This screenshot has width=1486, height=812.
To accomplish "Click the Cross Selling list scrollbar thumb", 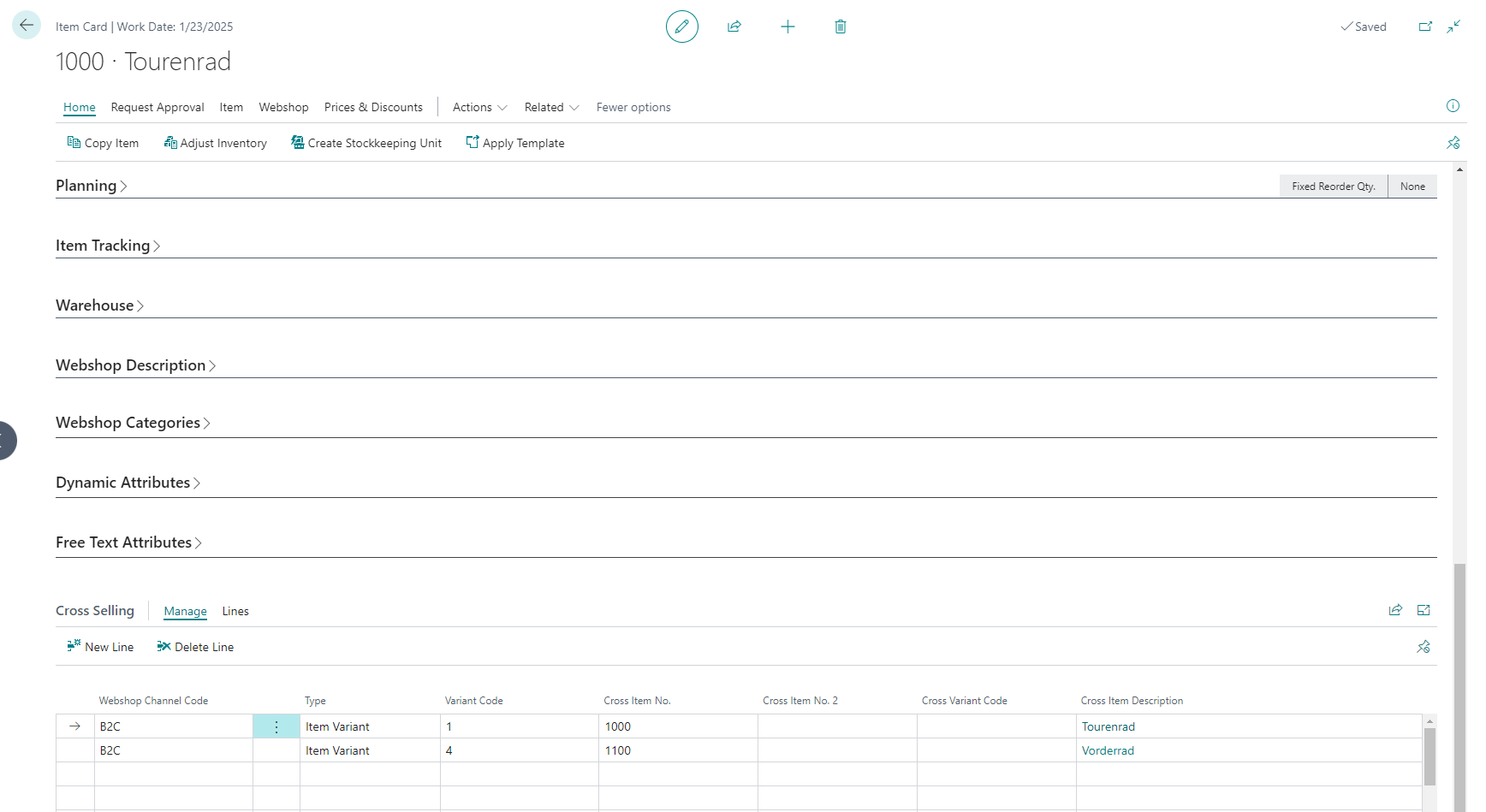I will (1430, 756).
